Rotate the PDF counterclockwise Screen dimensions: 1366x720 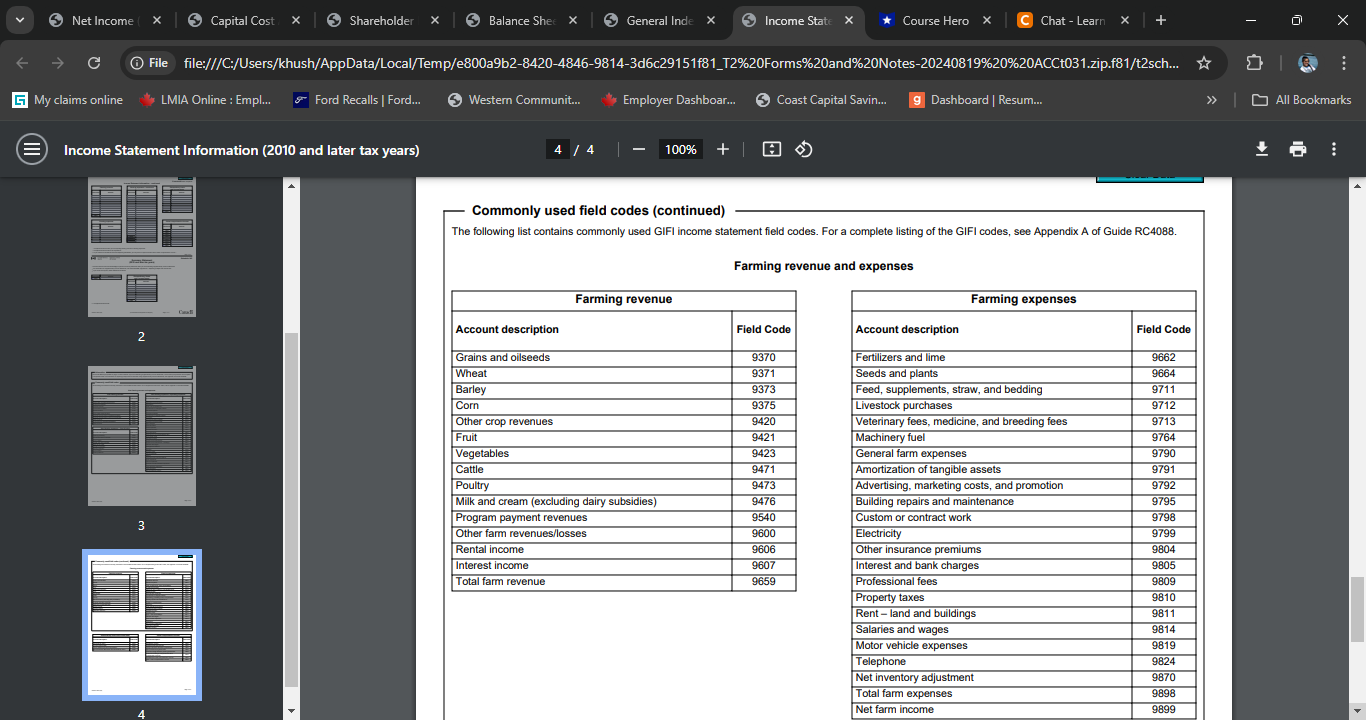point(806,149)
